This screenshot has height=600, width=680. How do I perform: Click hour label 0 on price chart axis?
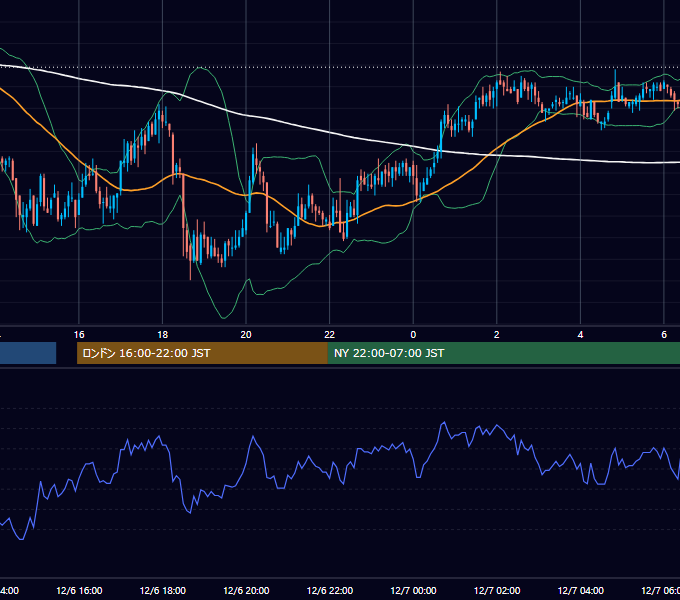[413, 335]
